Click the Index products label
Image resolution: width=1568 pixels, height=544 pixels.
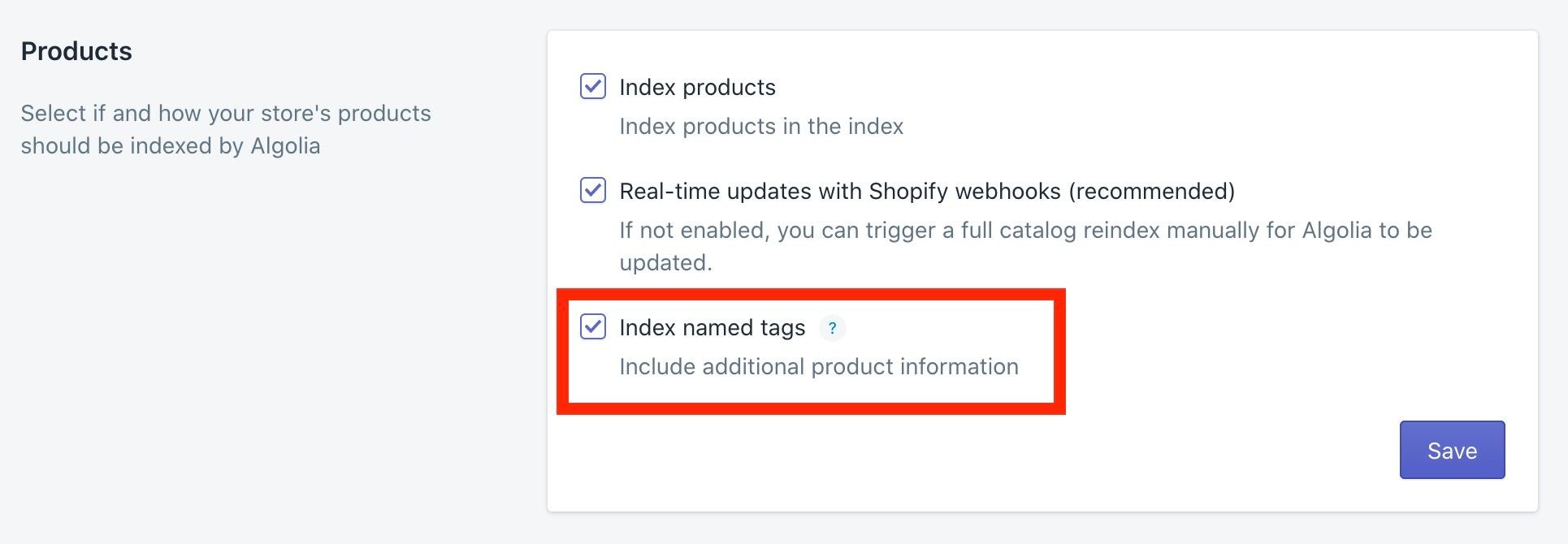click(x=698, y=87)
